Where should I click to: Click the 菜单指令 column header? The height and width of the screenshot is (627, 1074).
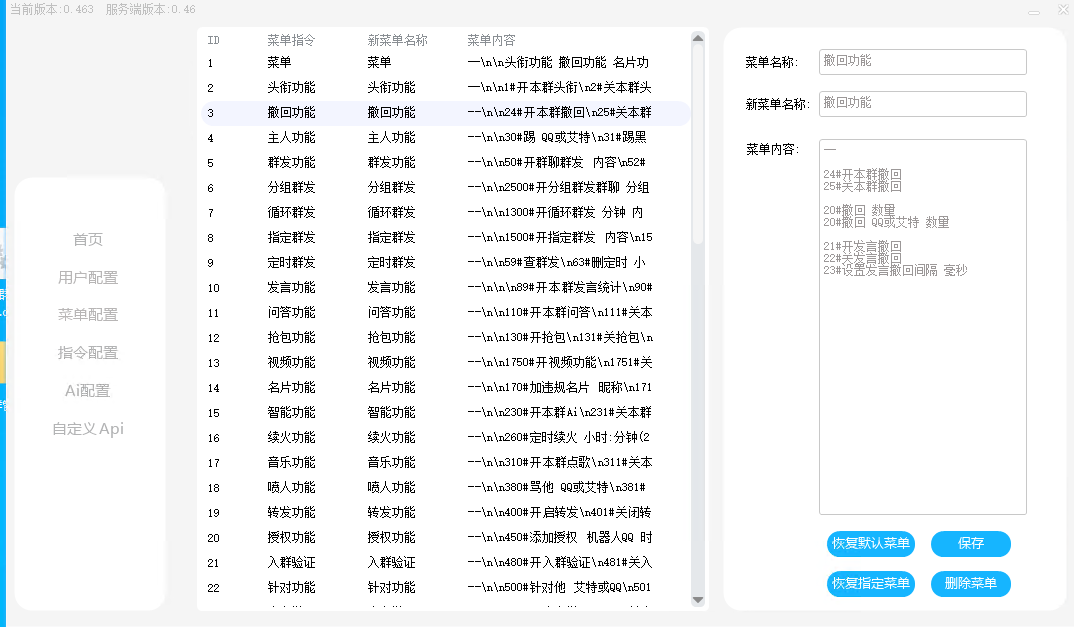pyautogui.click(x=291, y=40)
